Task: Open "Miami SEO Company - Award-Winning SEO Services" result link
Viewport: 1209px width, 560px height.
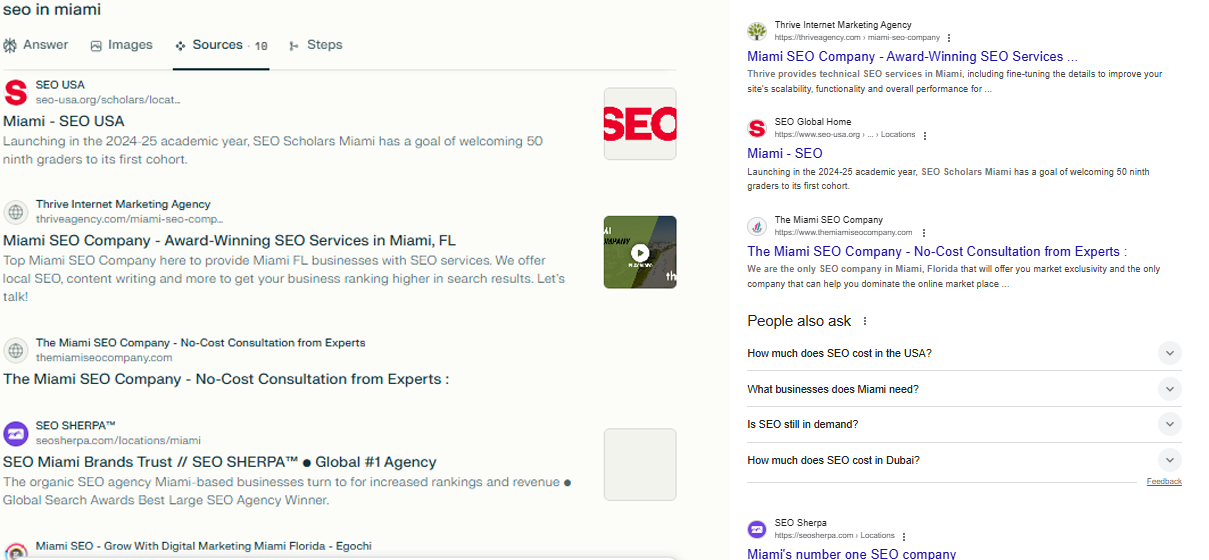Action: 911,57
